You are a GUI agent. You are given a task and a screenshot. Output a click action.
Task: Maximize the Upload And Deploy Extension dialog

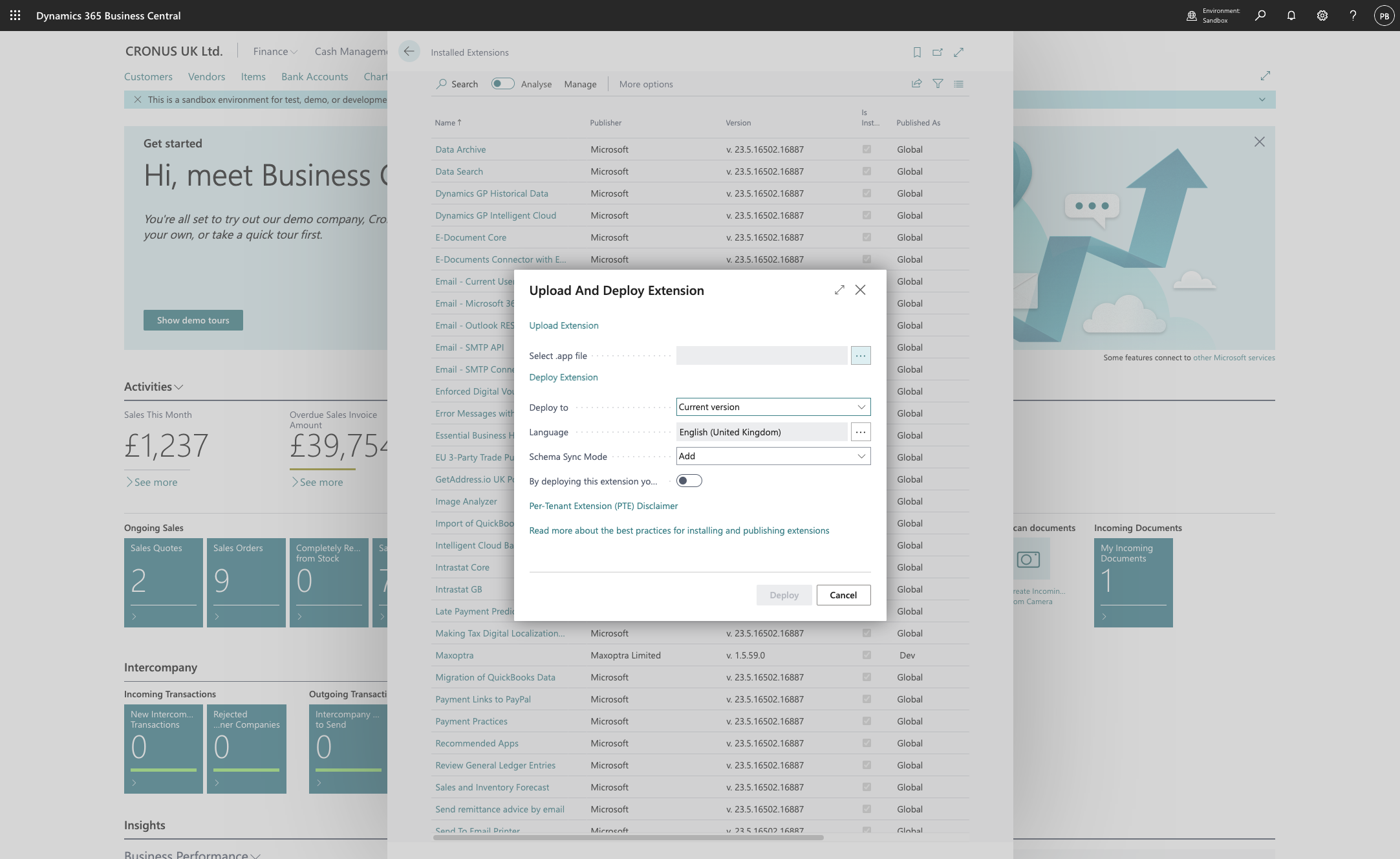pos(839,290)
